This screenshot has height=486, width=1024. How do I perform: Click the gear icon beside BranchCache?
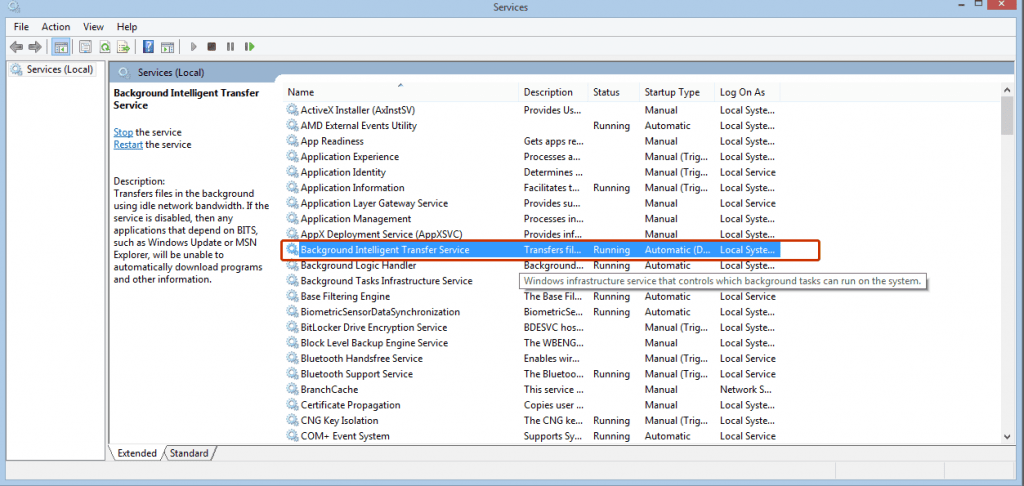[292, 389]
